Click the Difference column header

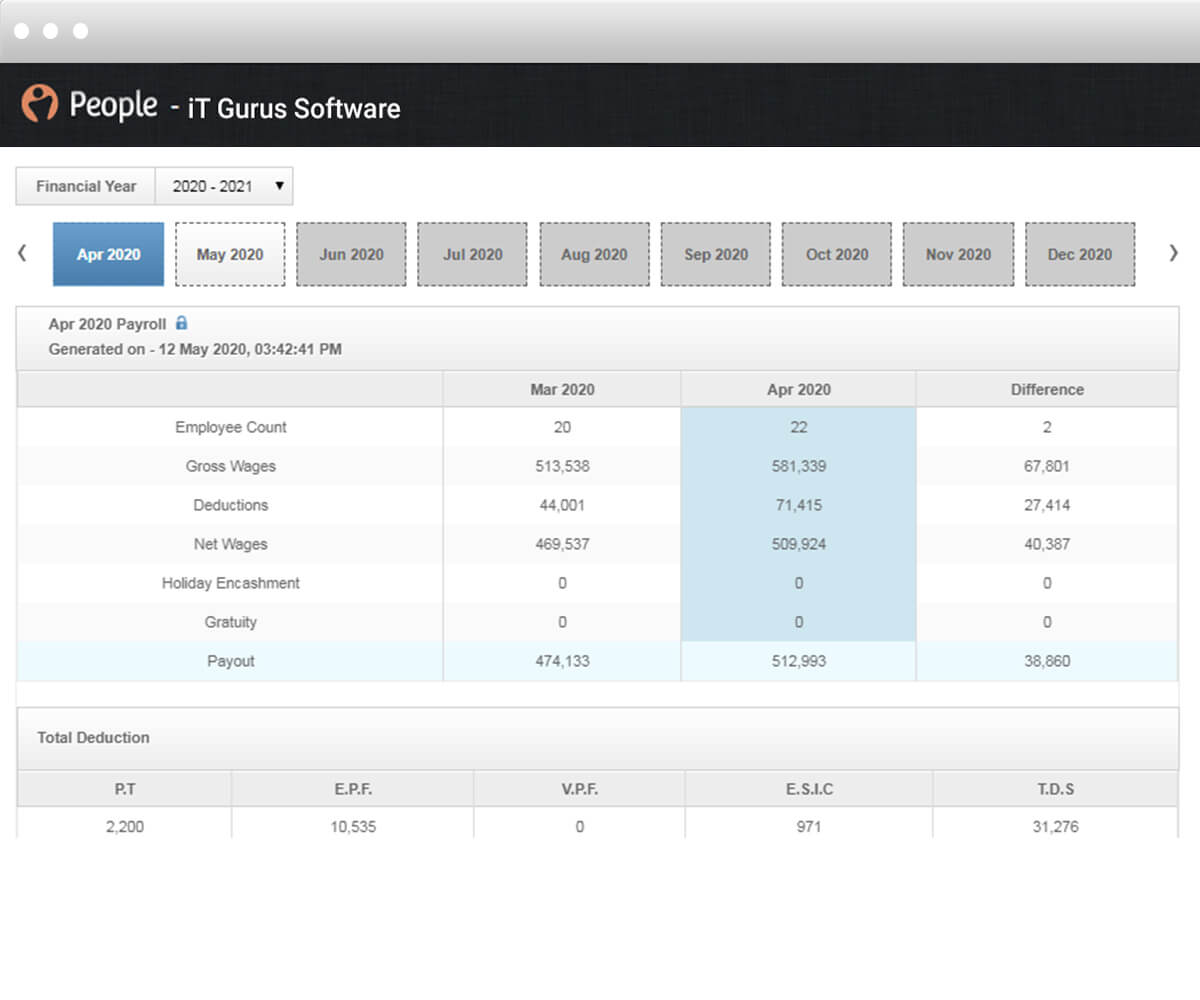tap(1046, 390)
